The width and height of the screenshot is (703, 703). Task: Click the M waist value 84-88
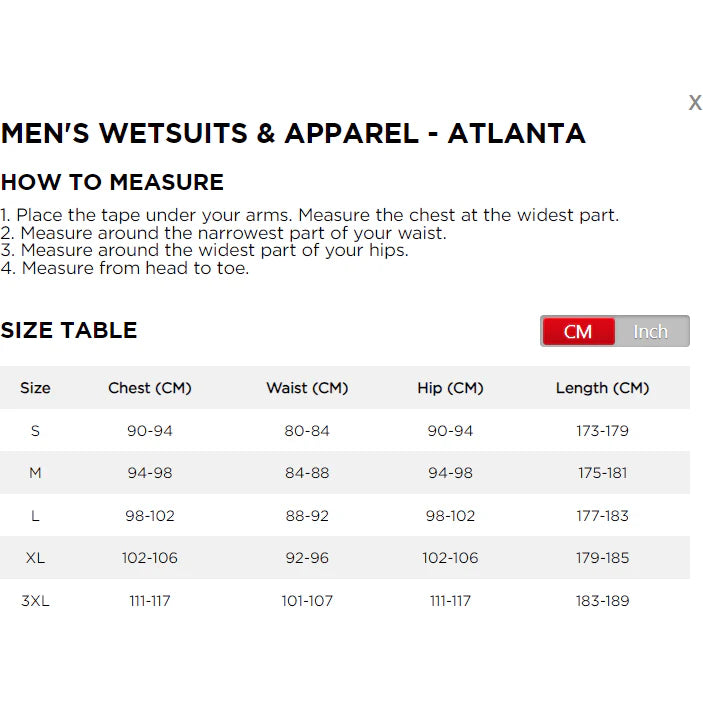tap(307, 473)
